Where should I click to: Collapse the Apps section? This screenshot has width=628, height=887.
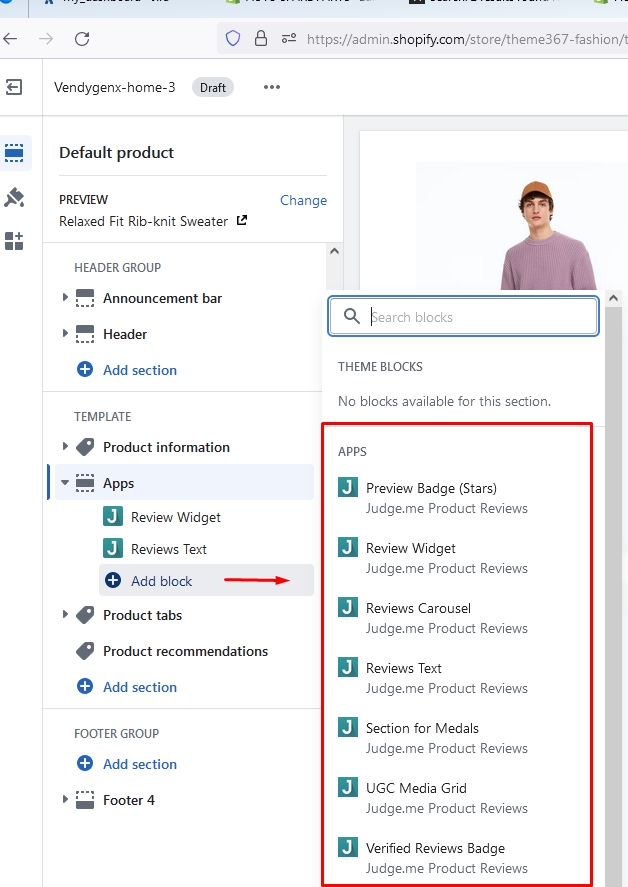coord(65,483)
